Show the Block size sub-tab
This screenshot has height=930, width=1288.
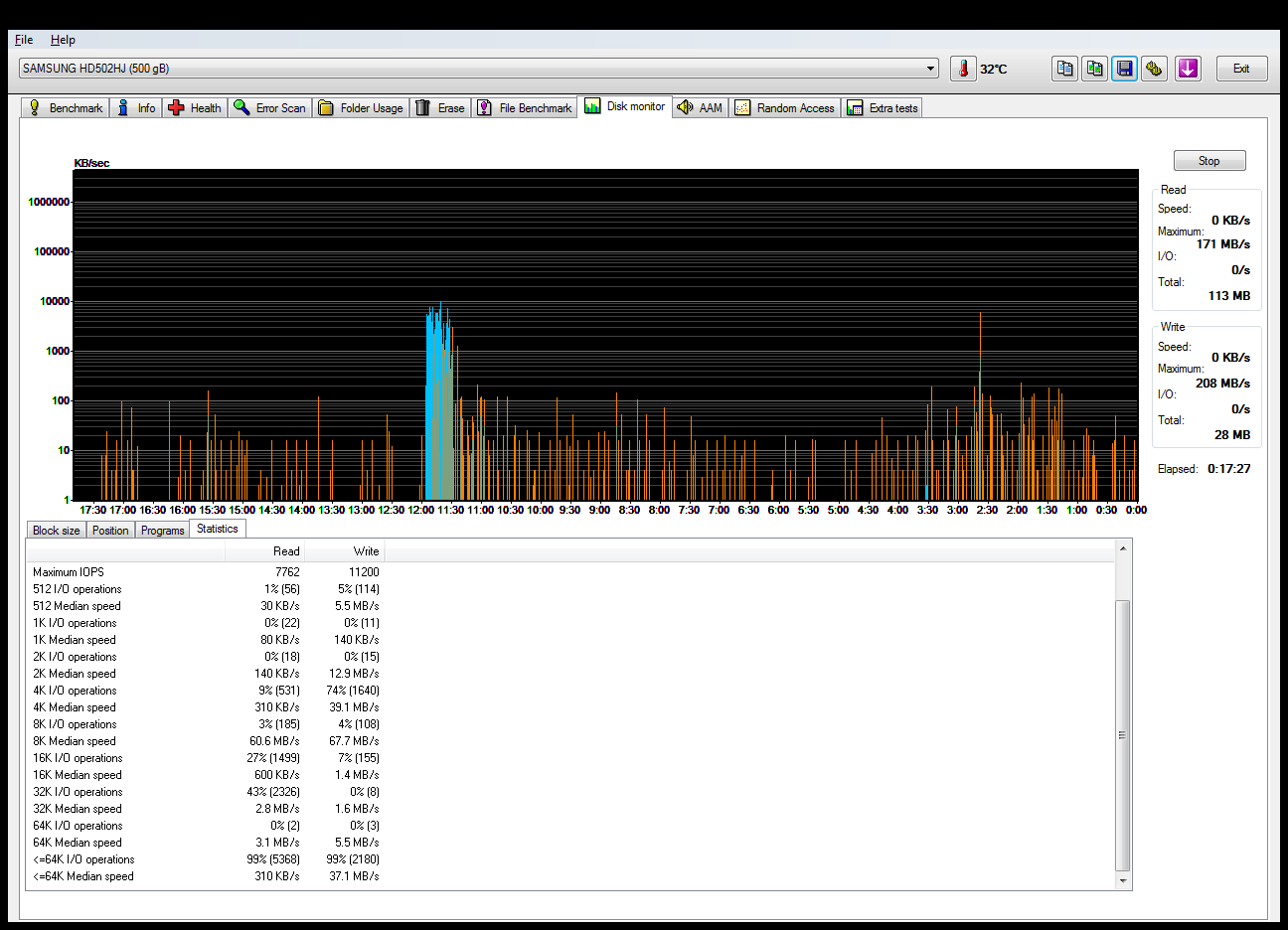(56, 531)
